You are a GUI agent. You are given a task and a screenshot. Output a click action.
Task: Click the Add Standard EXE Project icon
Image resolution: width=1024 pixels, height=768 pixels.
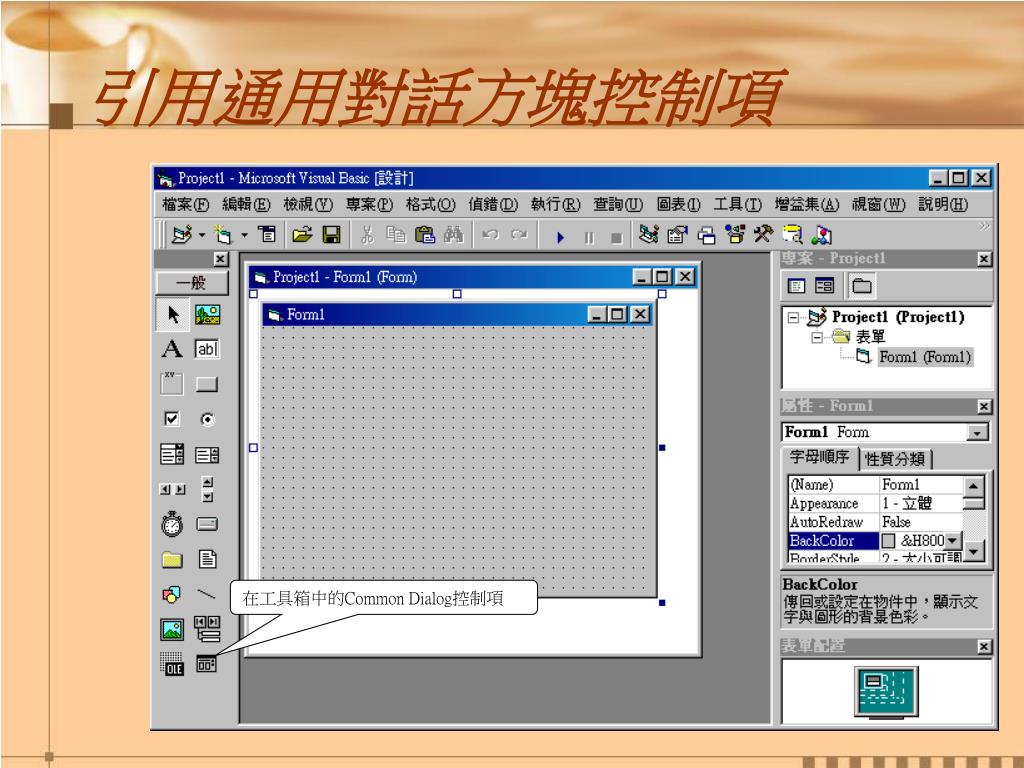click(182, 234)
